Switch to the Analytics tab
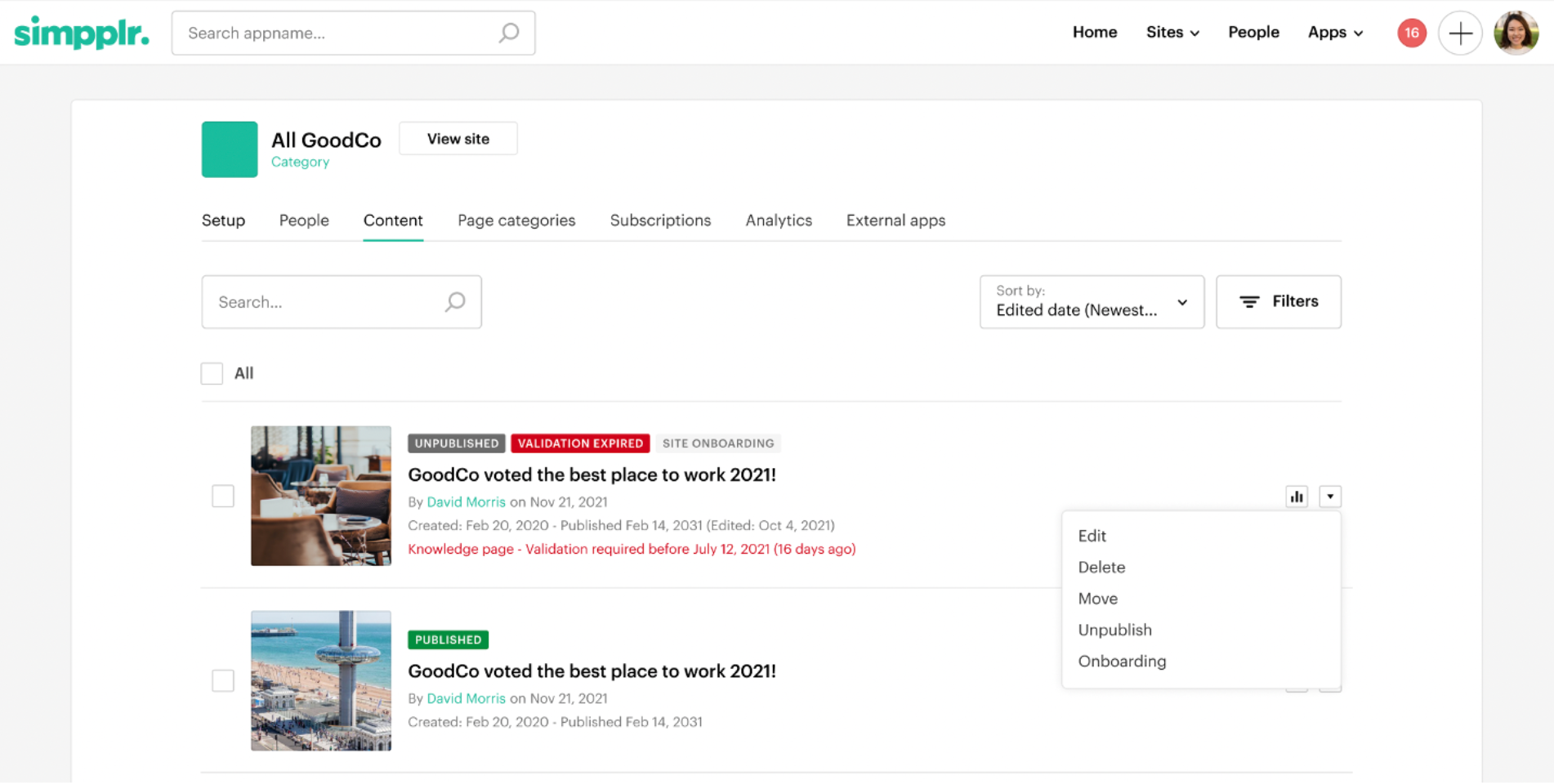Screen dimensions: 1554x784 (778, 220)
